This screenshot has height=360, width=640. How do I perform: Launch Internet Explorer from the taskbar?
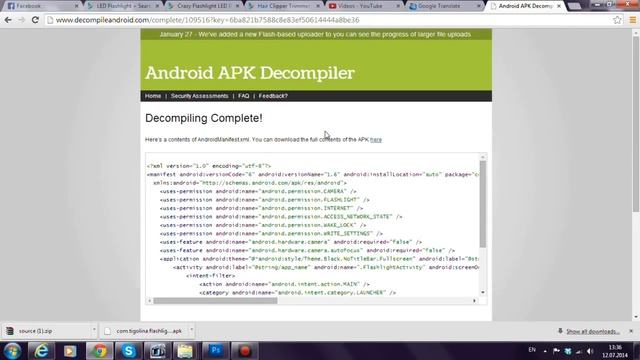pos(41,351)
